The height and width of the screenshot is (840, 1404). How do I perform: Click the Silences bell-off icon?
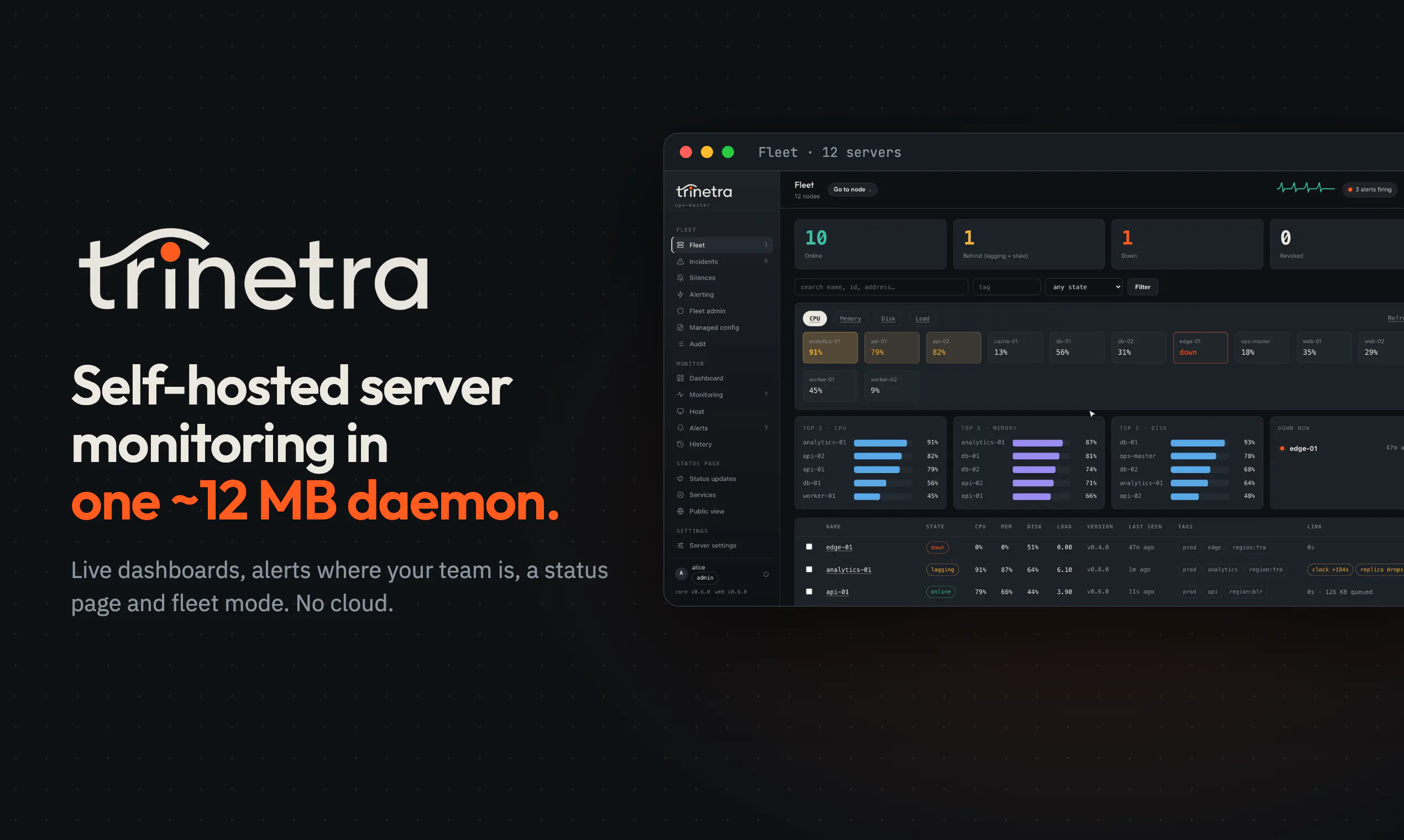680,278
